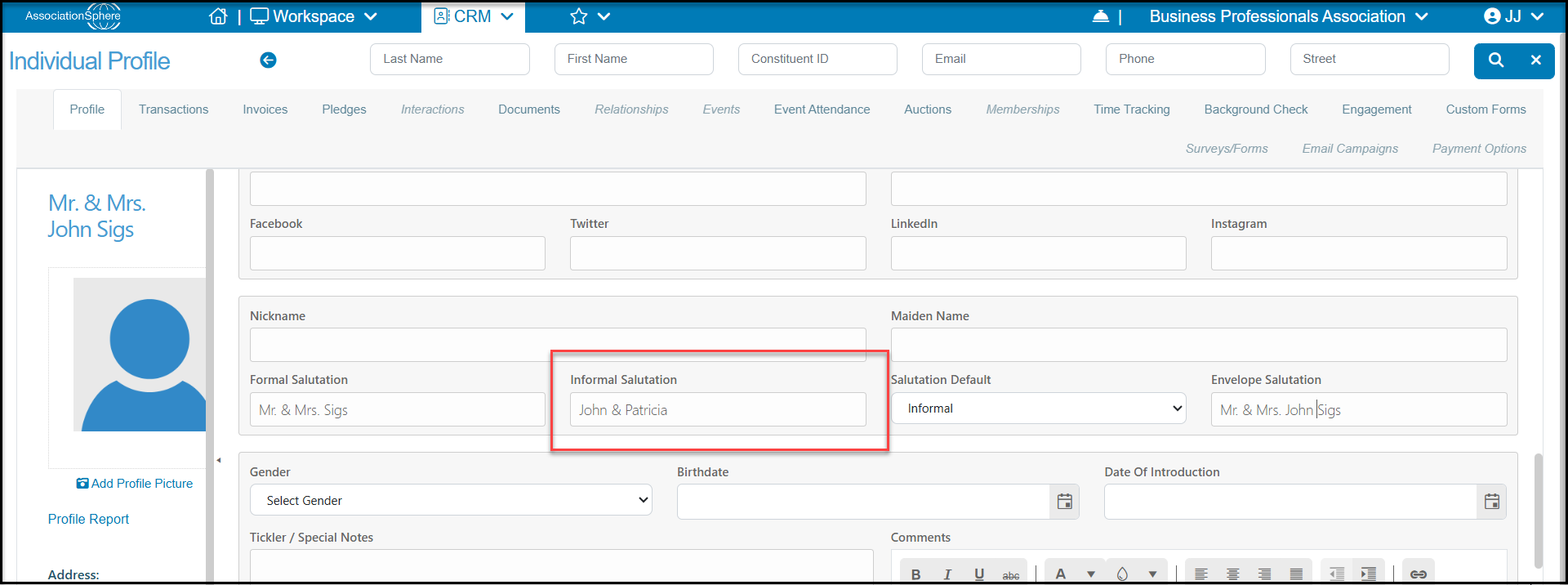Click the Facebook input field

pyautogui.click(x=398, y=253)
